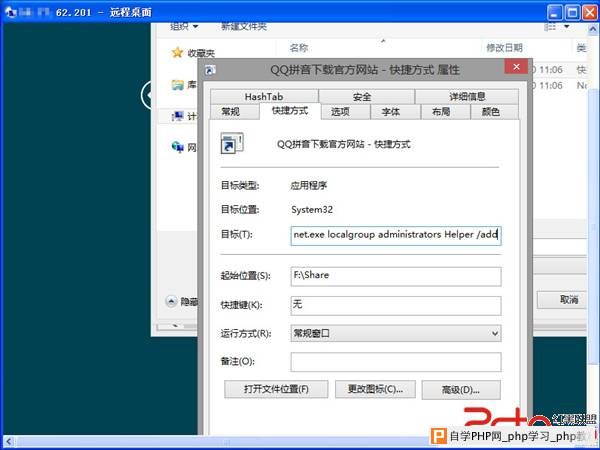Viewport: 600px width, 450px height.
Task: Switch to the 布局 tab
Action: 445,112
